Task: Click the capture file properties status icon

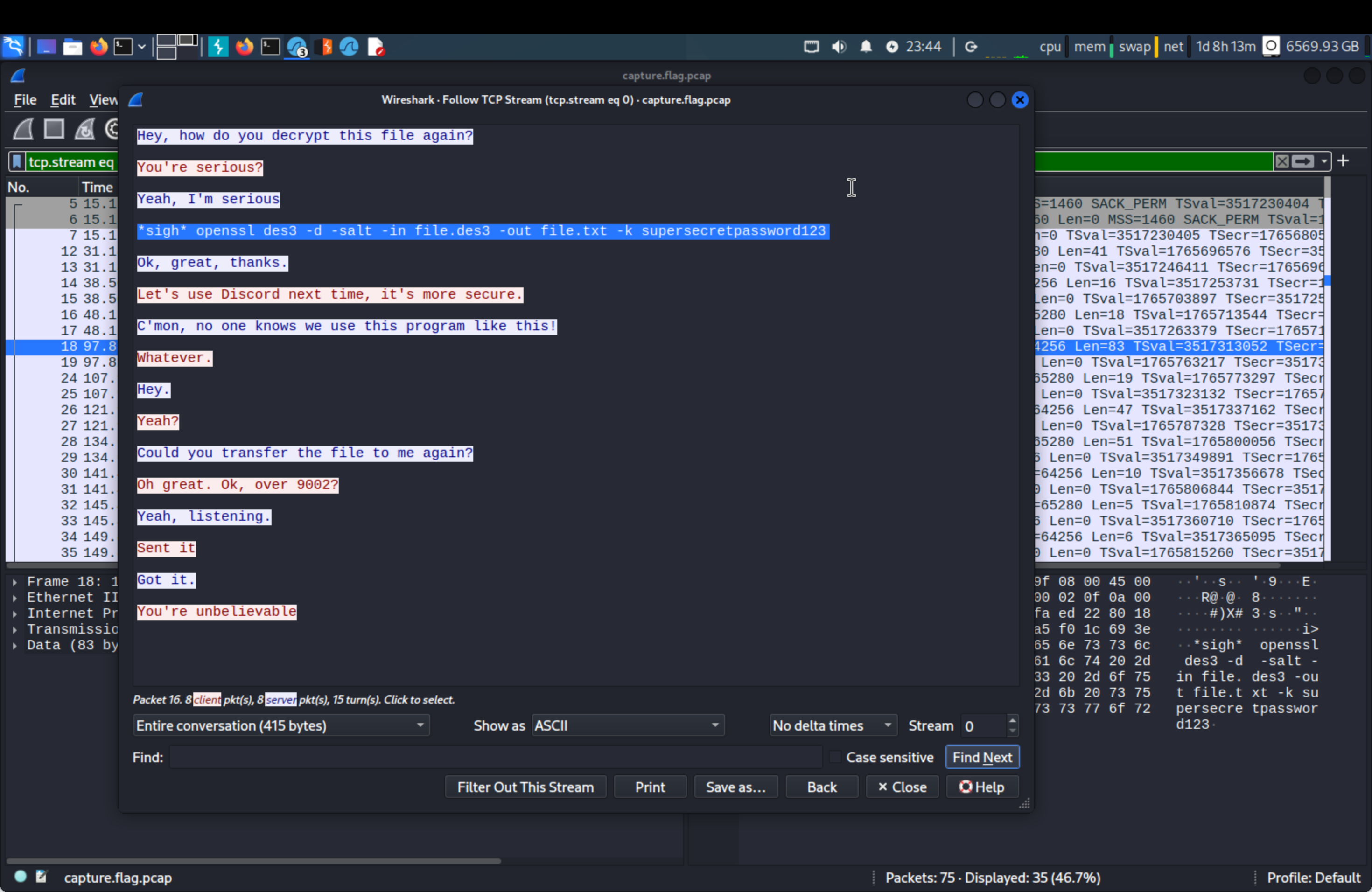Action: coord(41,877)
